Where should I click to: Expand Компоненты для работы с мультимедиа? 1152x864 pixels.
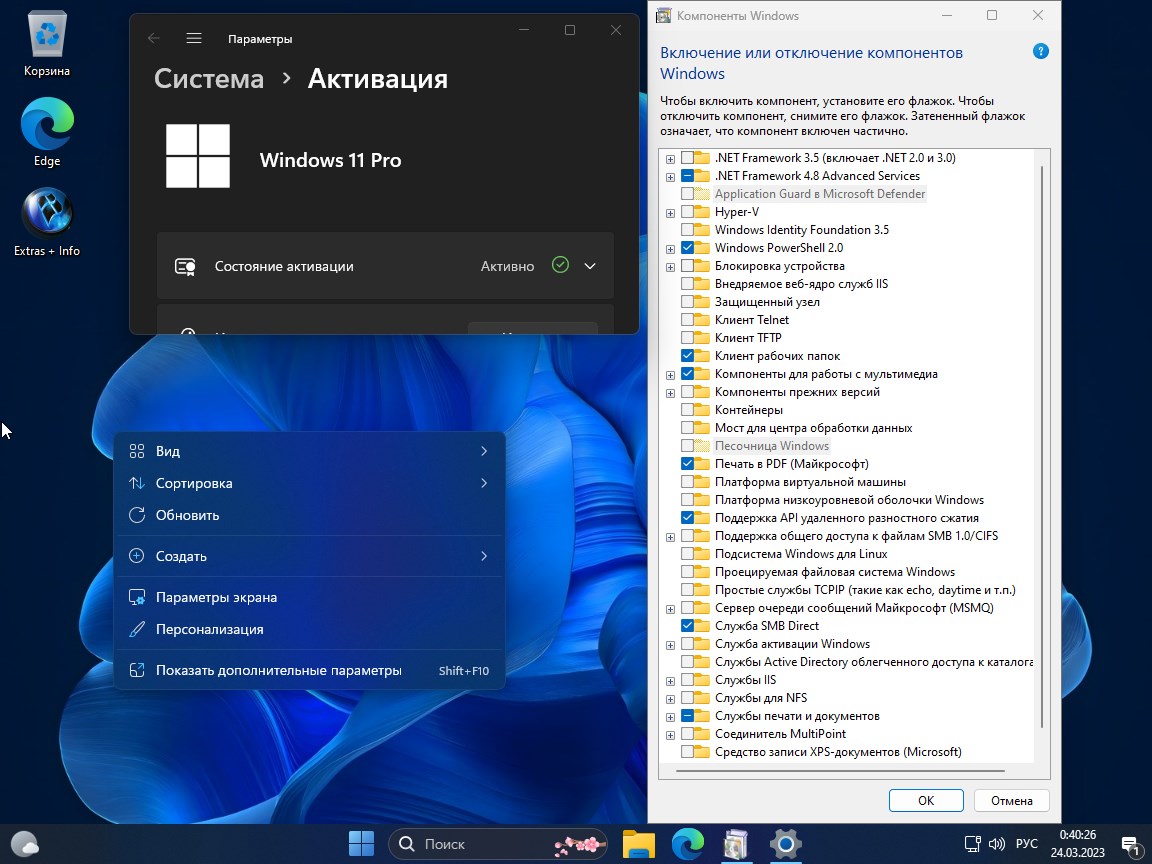(670, 375)
